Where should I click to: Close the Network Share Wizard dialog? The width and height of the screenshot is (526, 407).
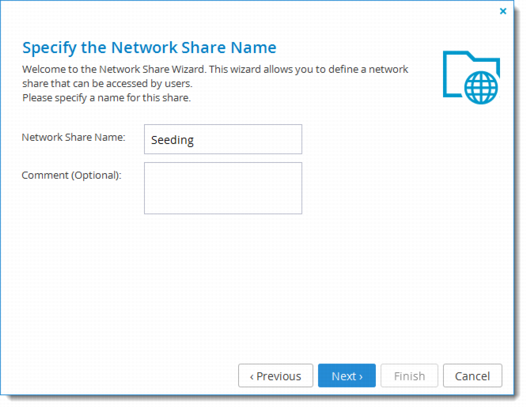click(x=503, y=11)
